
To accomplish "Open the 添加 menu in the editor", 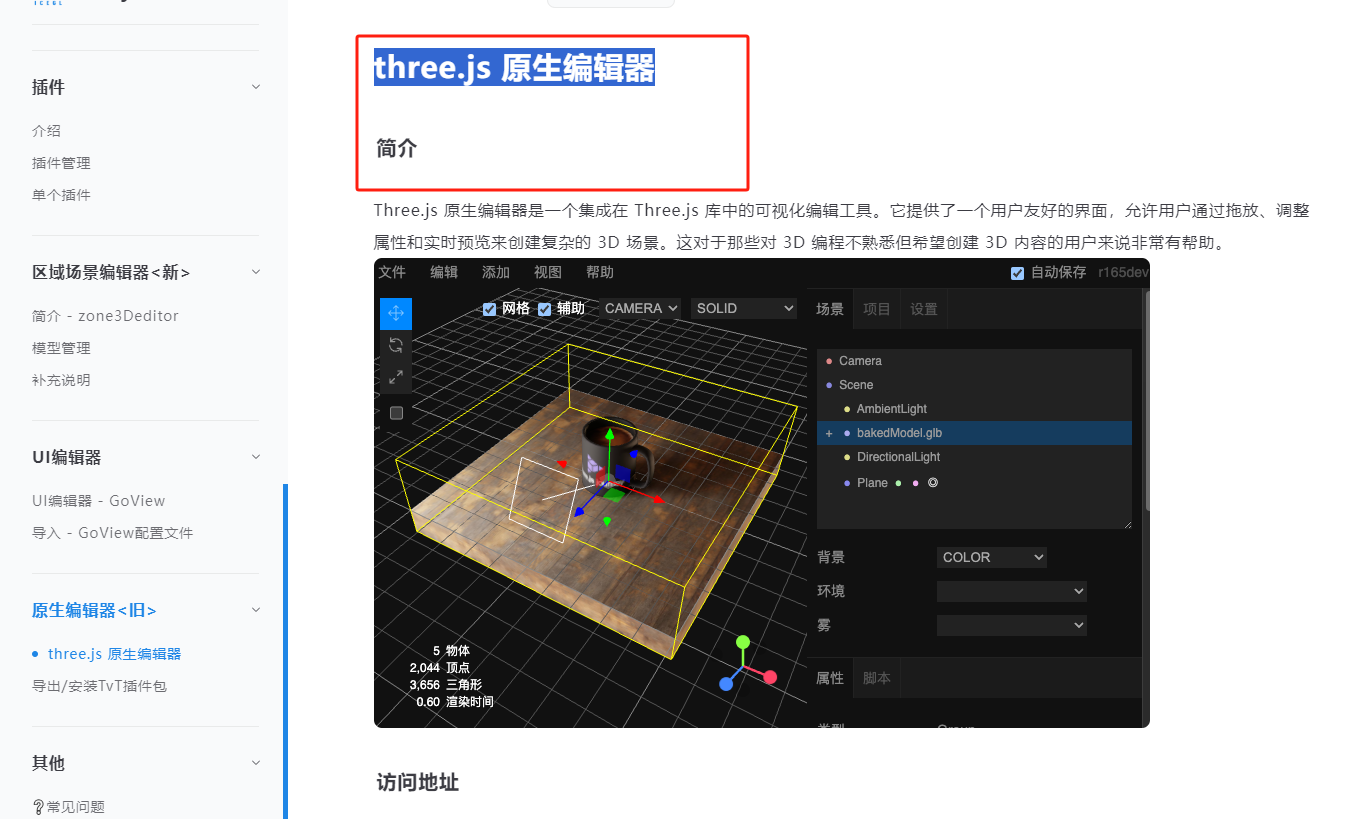I will (x=496, y=272).
